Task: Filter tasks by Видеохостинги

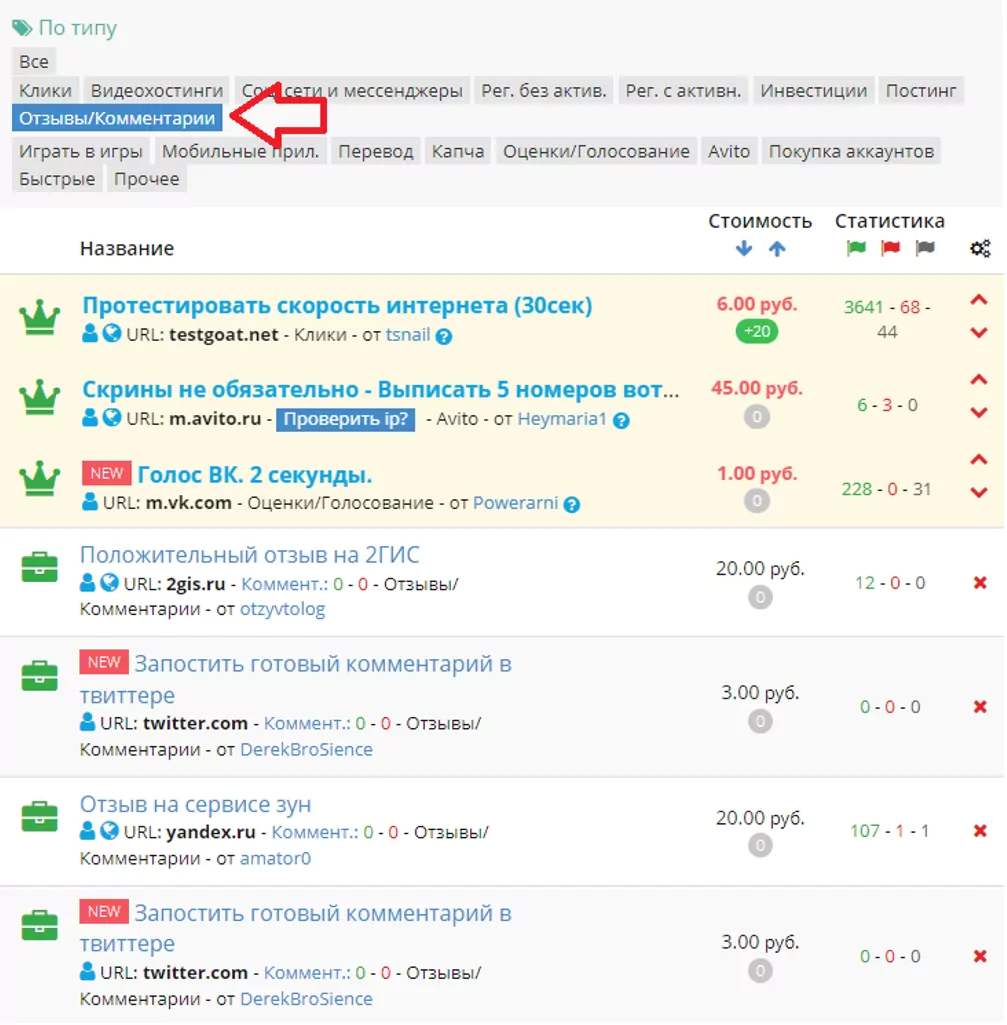Action: coord(156,90)
